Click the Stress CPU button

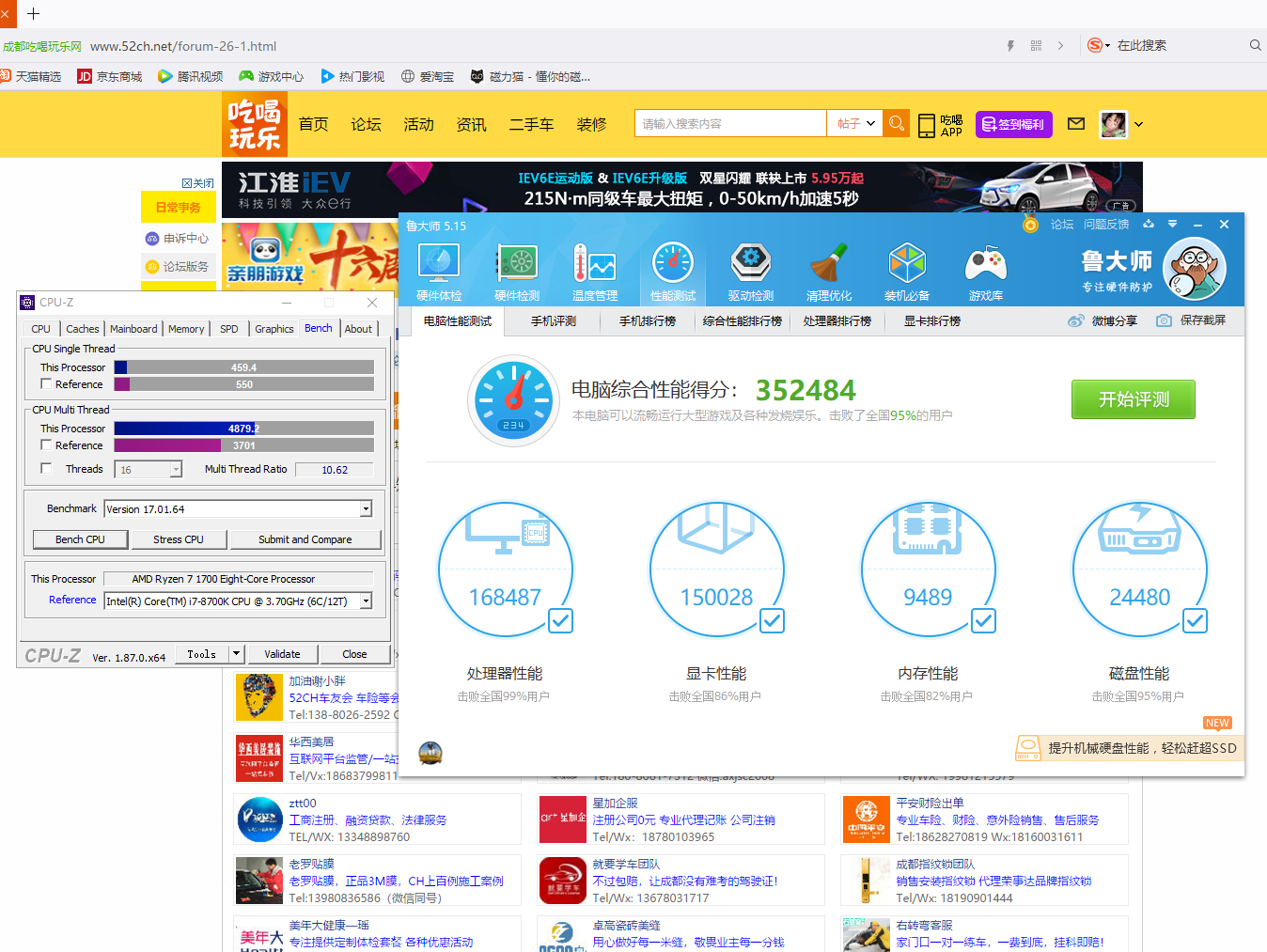[x=179, y=539]
